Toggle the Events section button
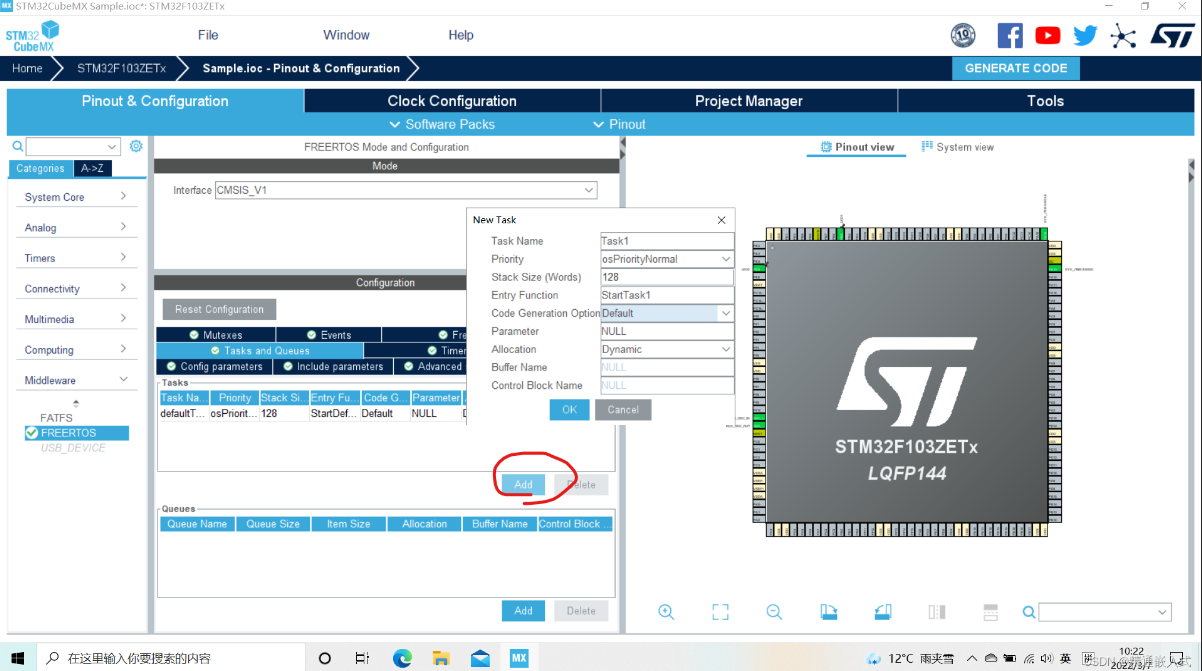This screenshot has height=671, width=1202. pyautogui.click(x=327, y=334)
